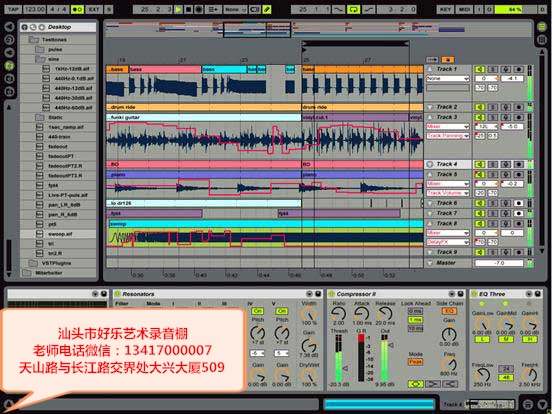The image size is (552, 414).
Task: Click the TAP tempo button
Action: point(13,10)
